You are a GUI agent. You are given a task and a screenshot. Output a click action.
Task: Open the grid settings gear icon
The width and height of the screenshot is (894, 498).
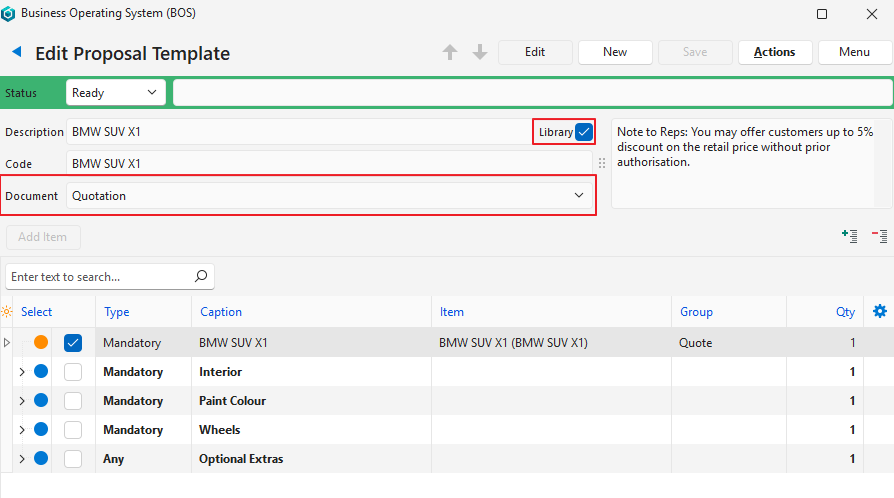pos(880,311)
